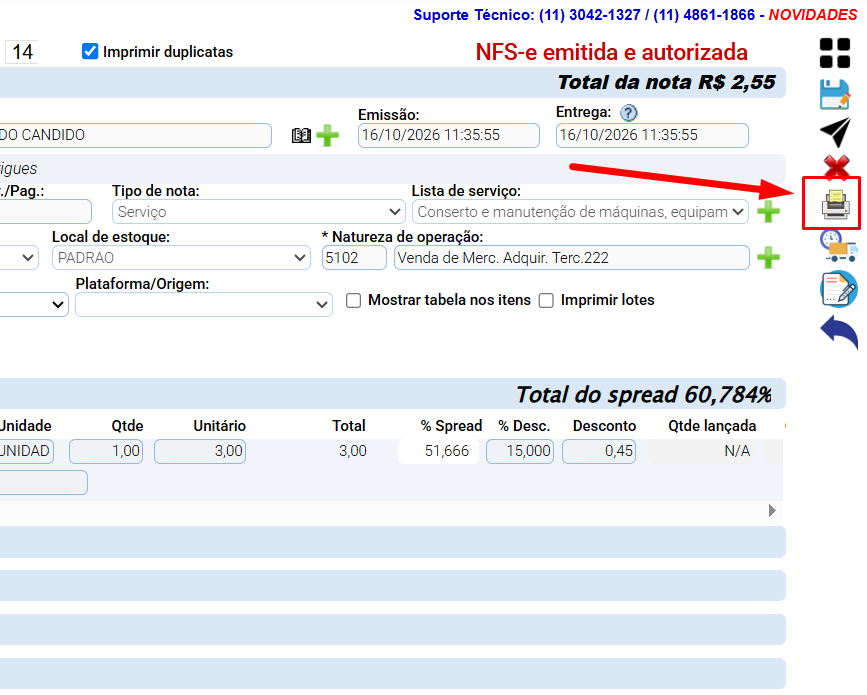The height and width of the screenshot is (695, 867).
Task: Open the Plataforma/Origem dropdown
Action: (204, 305)
